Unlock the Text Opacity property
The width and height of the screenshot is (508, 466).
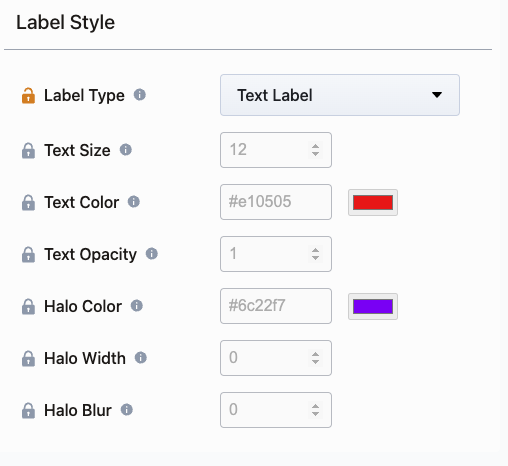[x=28, y=255]
